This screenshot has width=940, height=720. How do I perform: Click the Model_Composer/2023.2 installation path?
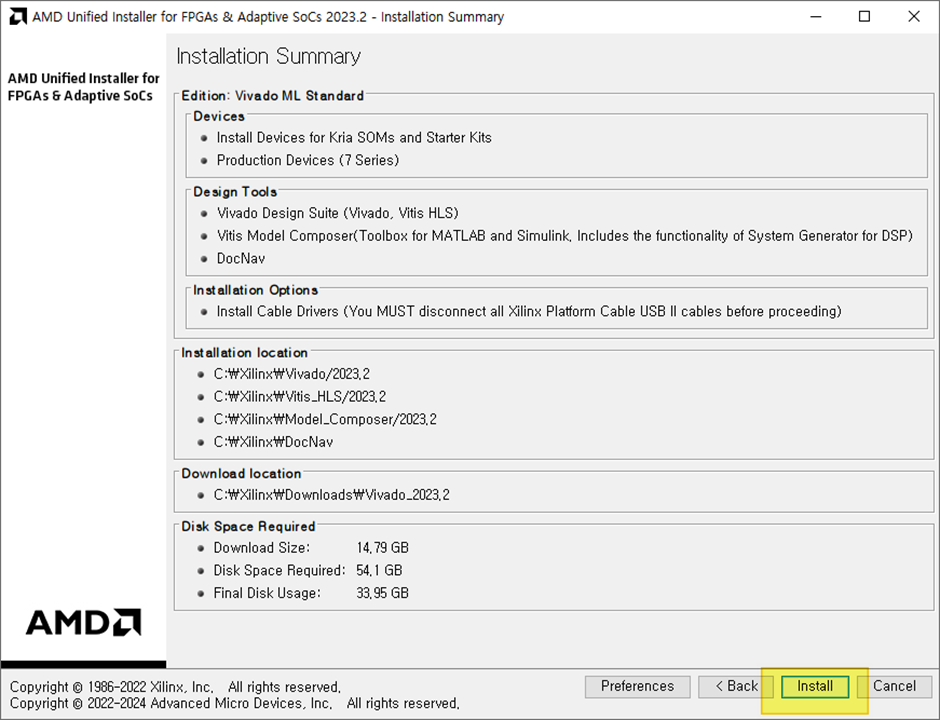[x=325, y=420]
